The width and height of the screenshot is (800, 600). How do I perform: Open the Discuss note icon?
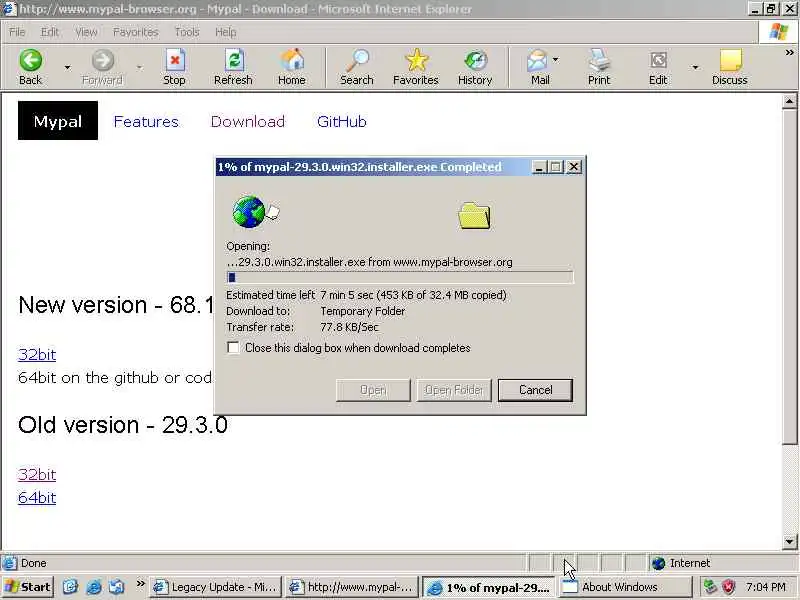(731, 60)
